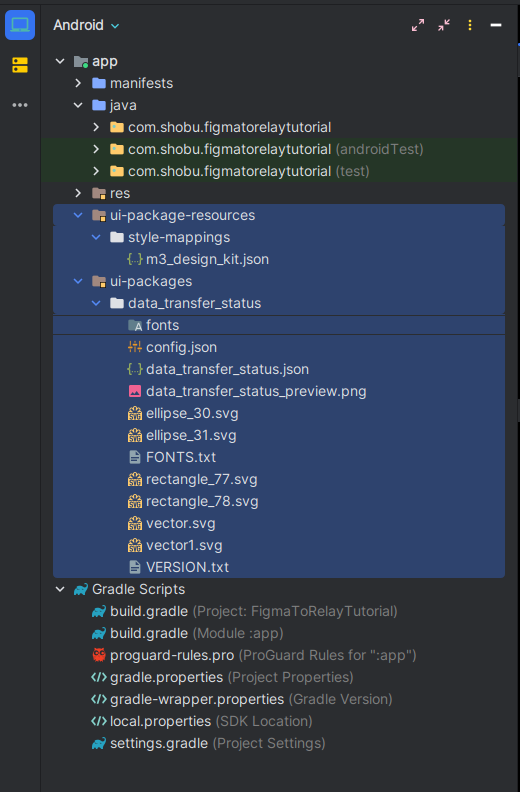Viewport: 520px width, 792px height.
Task: Show more tool windows via the ellipsis icon
Action: [20, 105]
